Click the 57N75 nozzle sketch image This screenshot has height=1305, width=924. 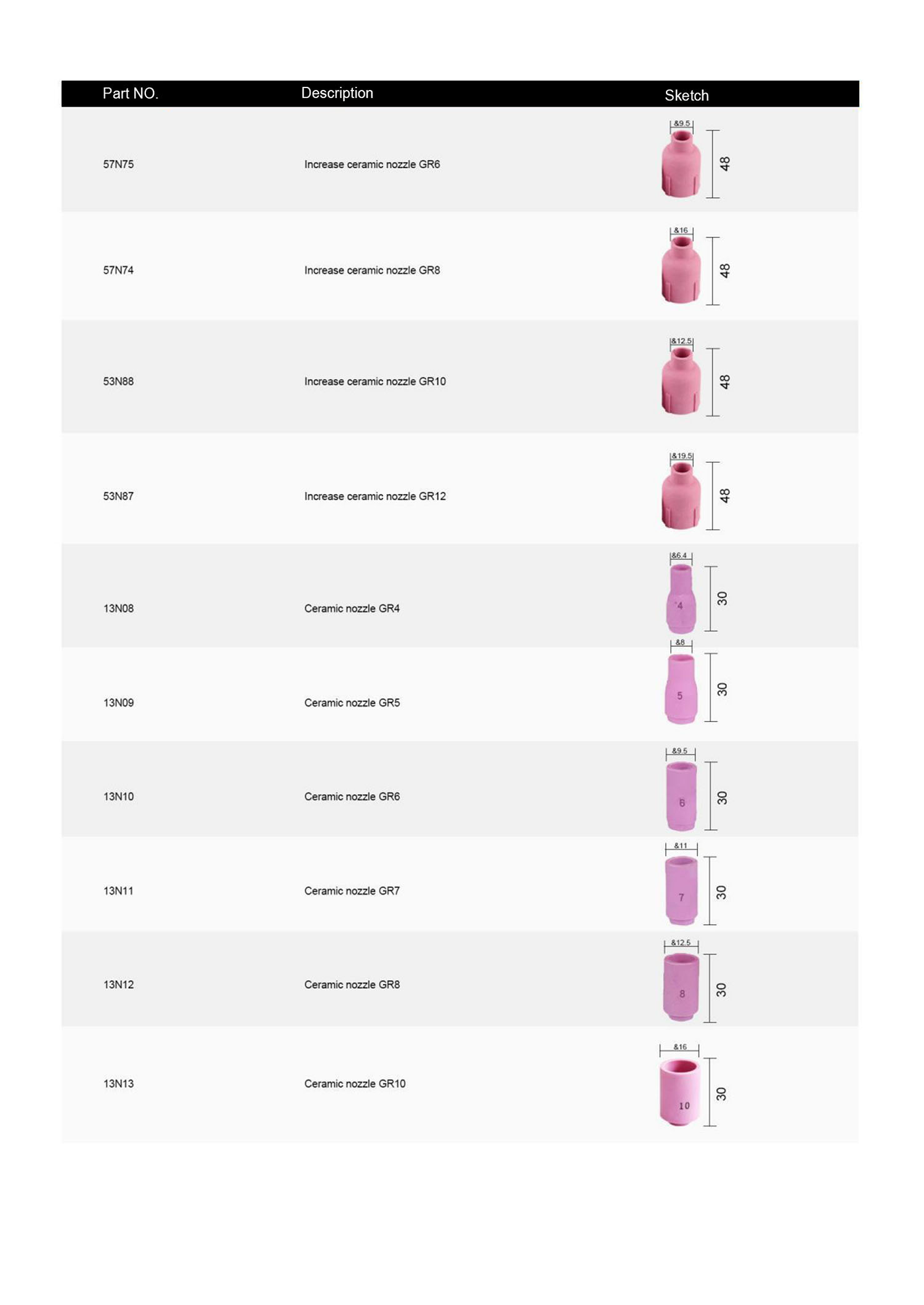(681, 164)
